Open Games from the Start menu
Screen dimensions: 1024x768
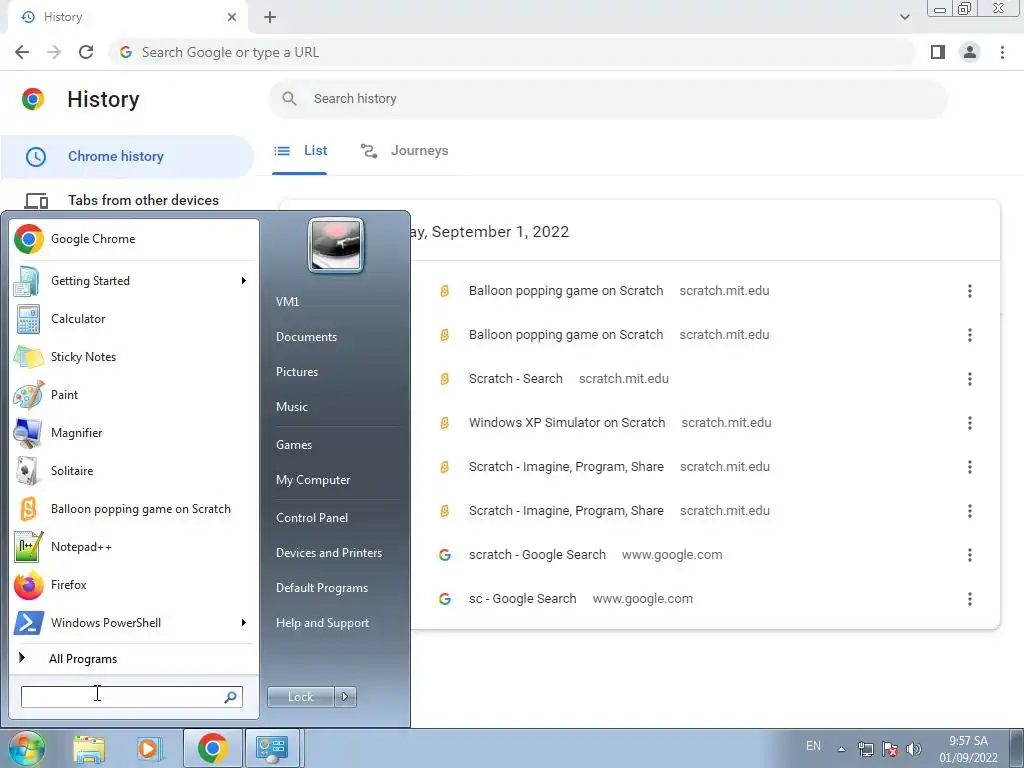coord(294,445)
